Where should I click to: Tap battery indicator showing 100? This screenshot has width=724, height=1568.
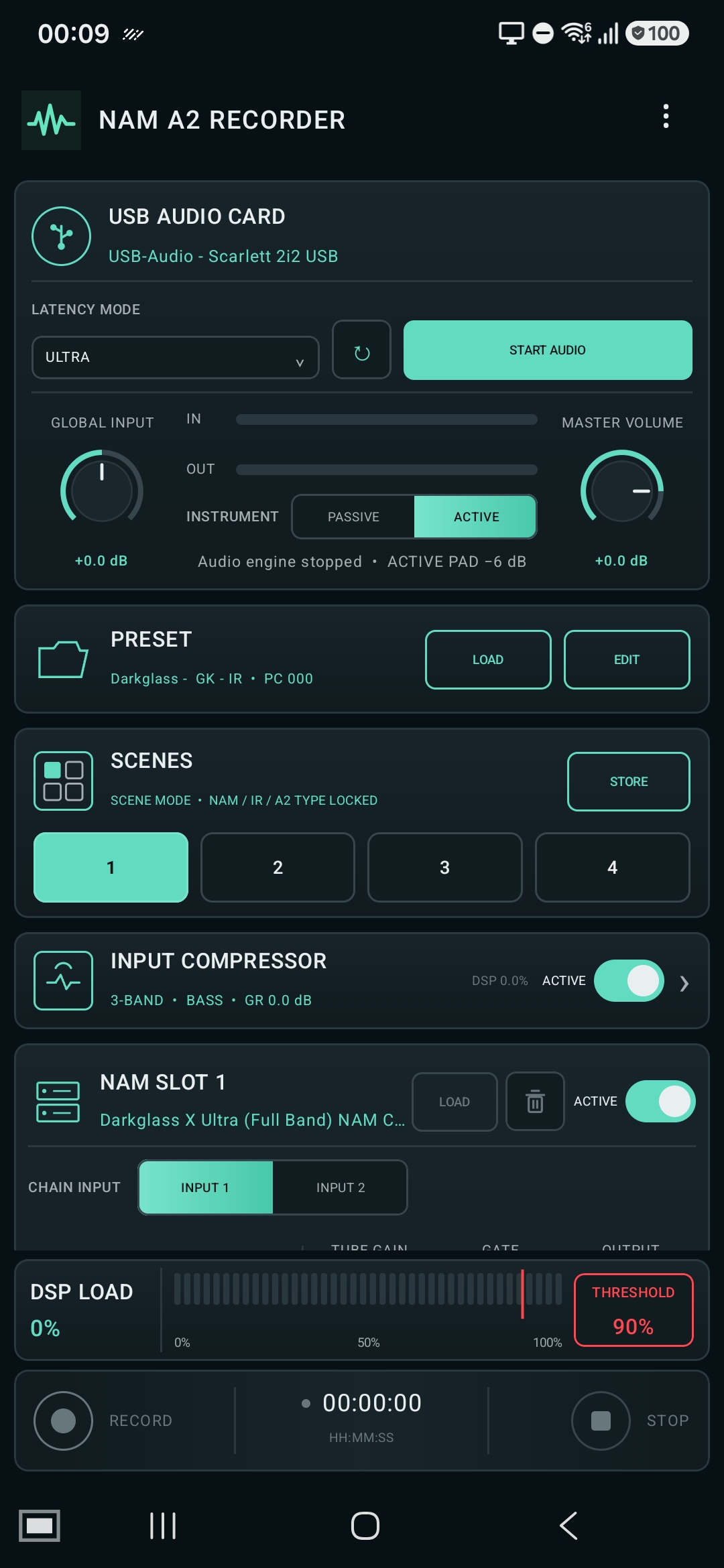(657, 33)
